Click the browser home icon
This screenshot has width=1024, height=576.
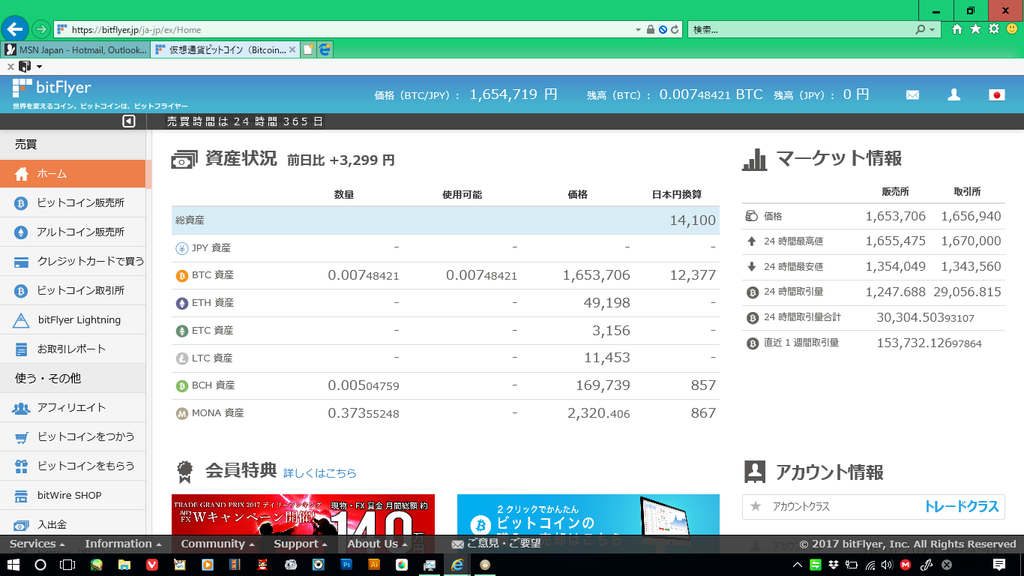(x=957, y=29)
